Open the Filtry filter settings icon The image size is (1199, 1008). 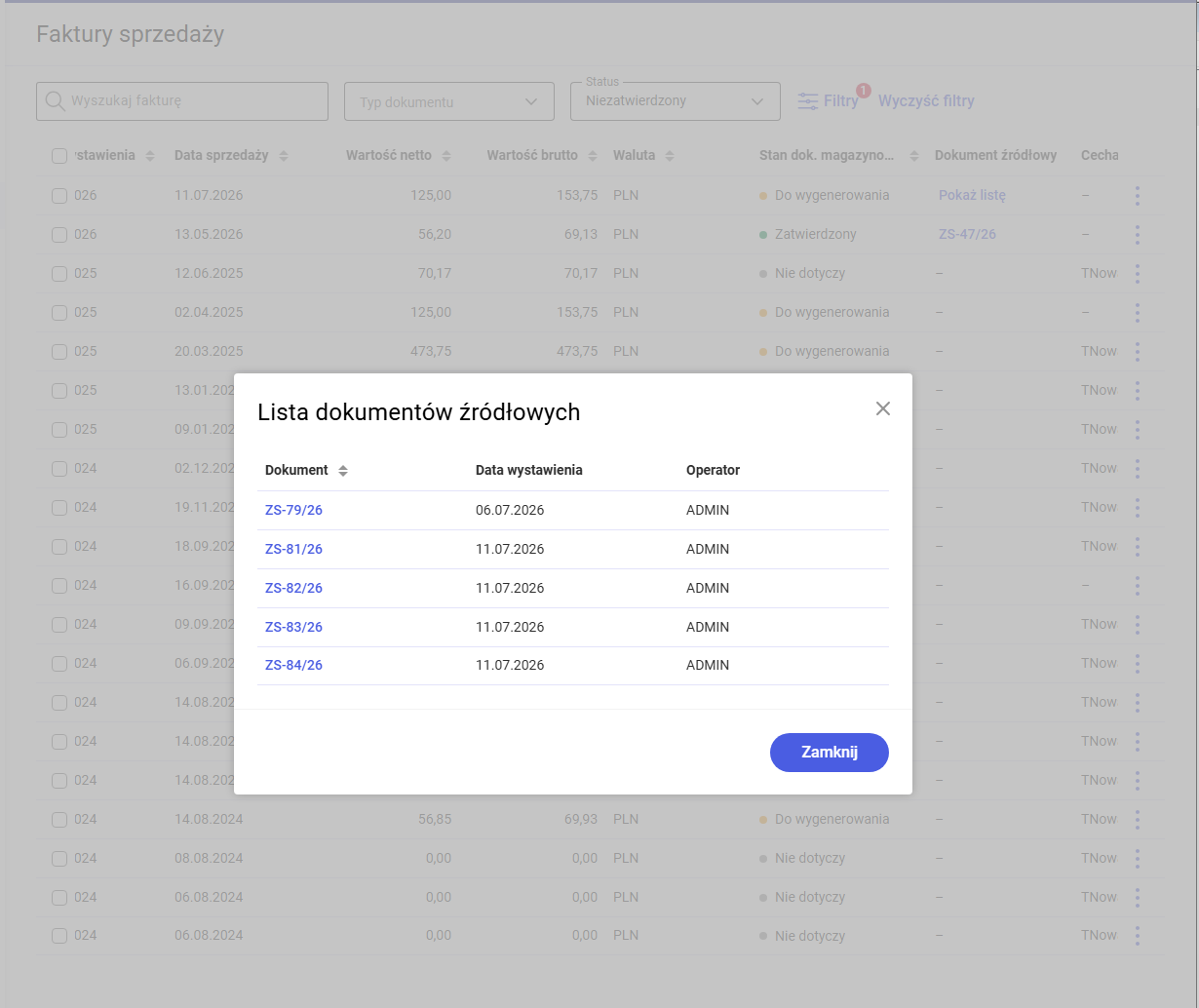pyautogui.click(x=808, y=101)
